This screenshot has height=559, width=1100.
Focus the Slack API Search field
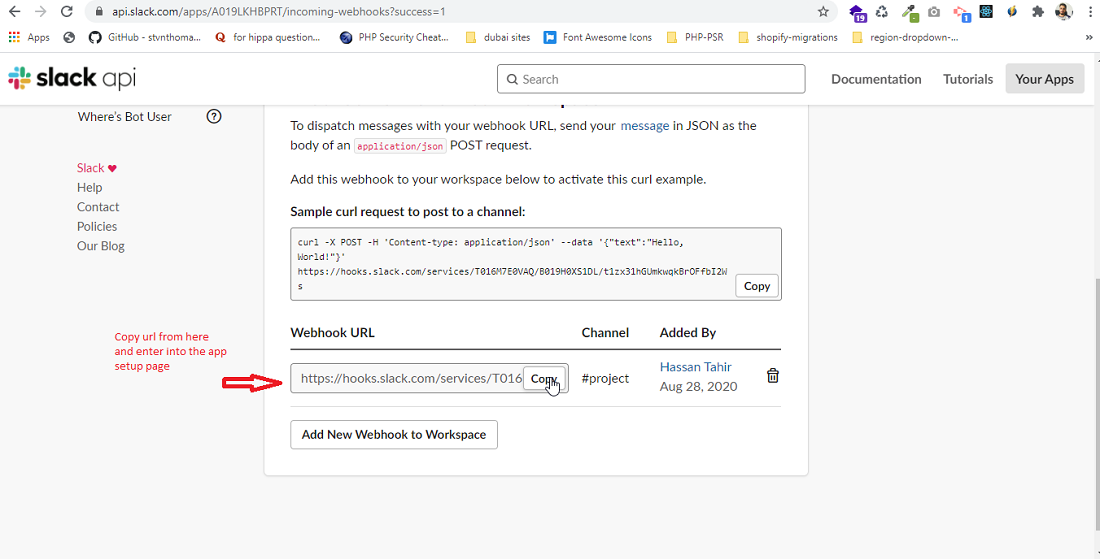(651, 79)
